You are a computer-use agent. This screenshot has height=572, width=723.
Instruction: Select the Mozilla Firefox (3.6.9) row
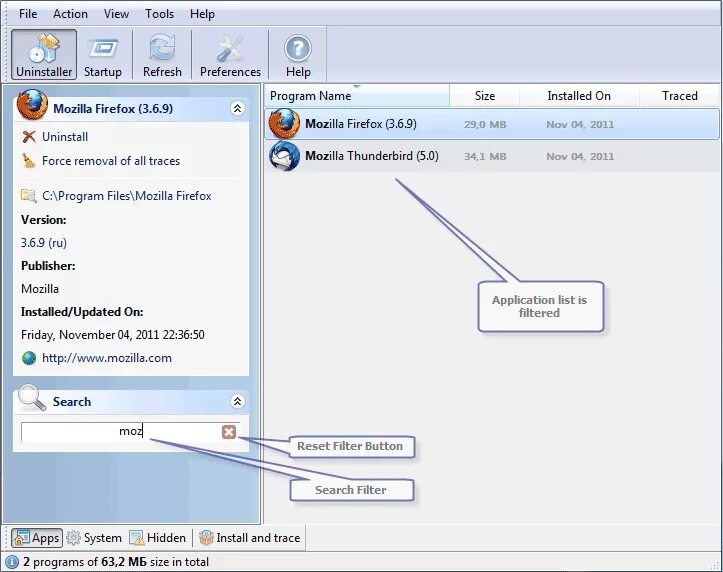[492, 124]
